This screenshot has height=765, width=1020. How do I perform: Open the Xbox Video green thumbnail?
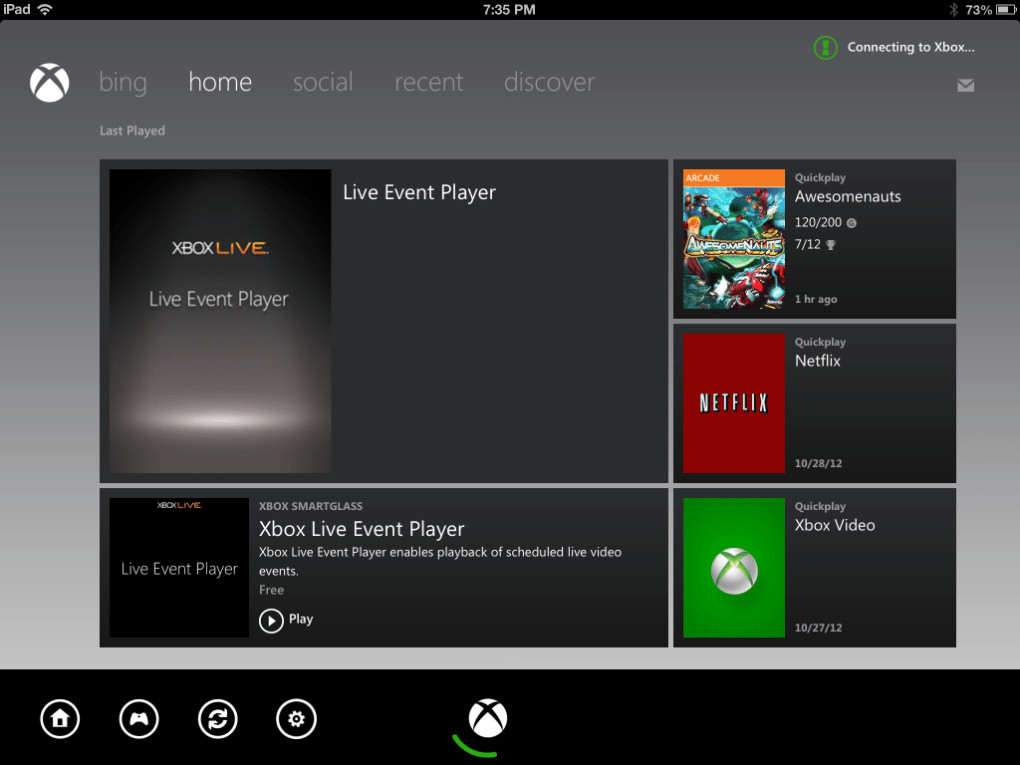point(734,567)
